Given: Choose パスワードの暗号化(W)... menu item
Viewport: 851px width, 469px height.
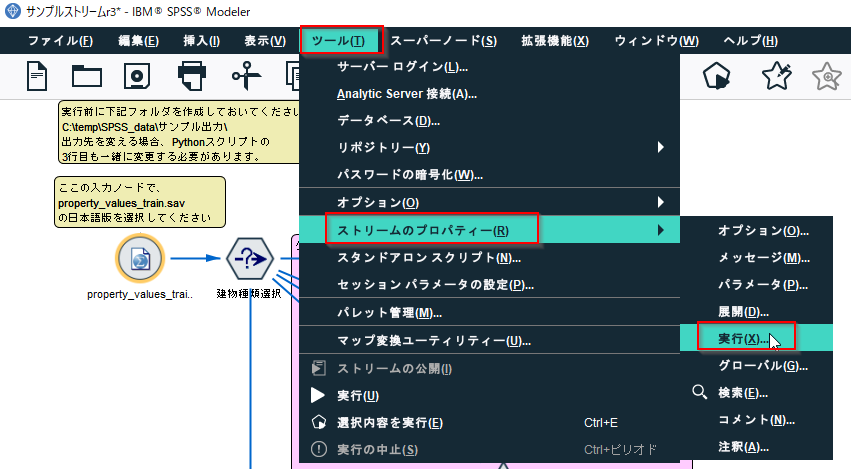Looking at the screenshot, I should pyautogui.click(x=489, y=174).
